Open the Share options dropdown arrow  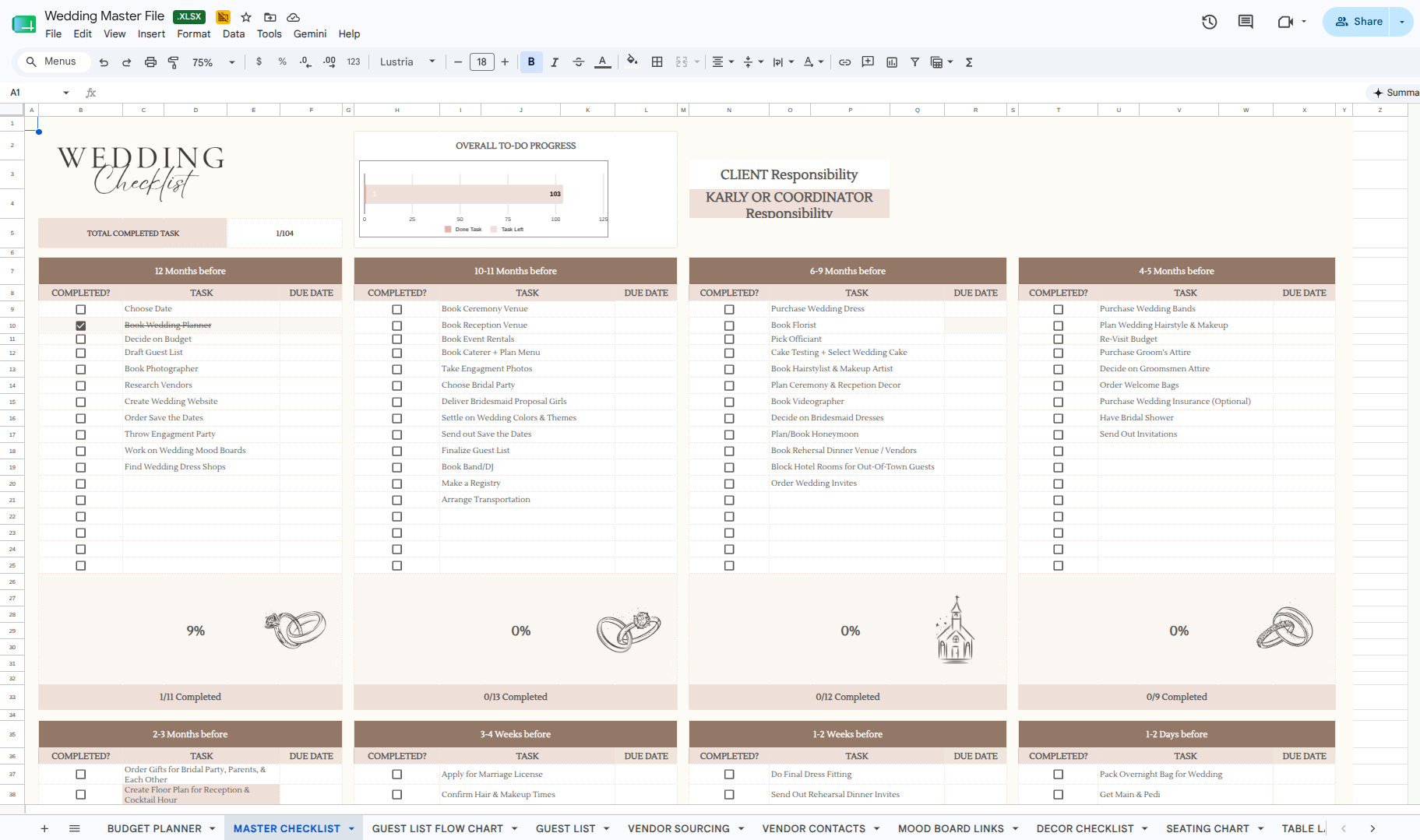(1402, 22)
